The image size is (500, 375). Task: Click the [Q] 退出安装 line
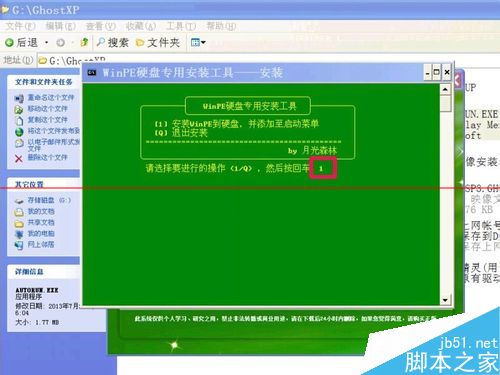[180, 133]
